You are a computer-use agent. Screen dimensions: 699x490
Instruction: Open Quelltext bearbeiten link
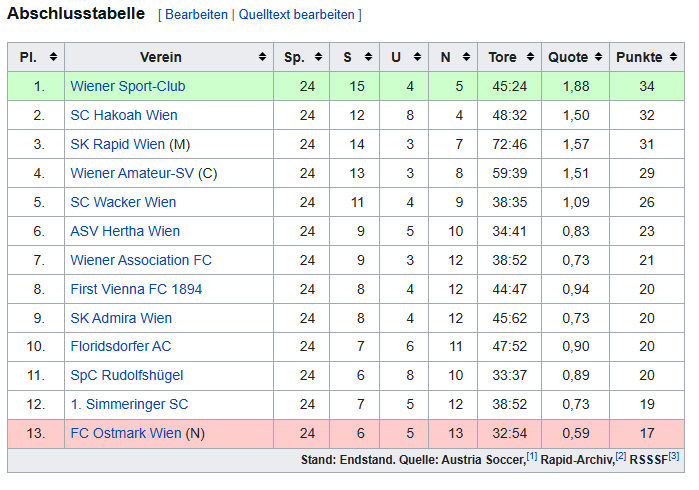point(296,15)
